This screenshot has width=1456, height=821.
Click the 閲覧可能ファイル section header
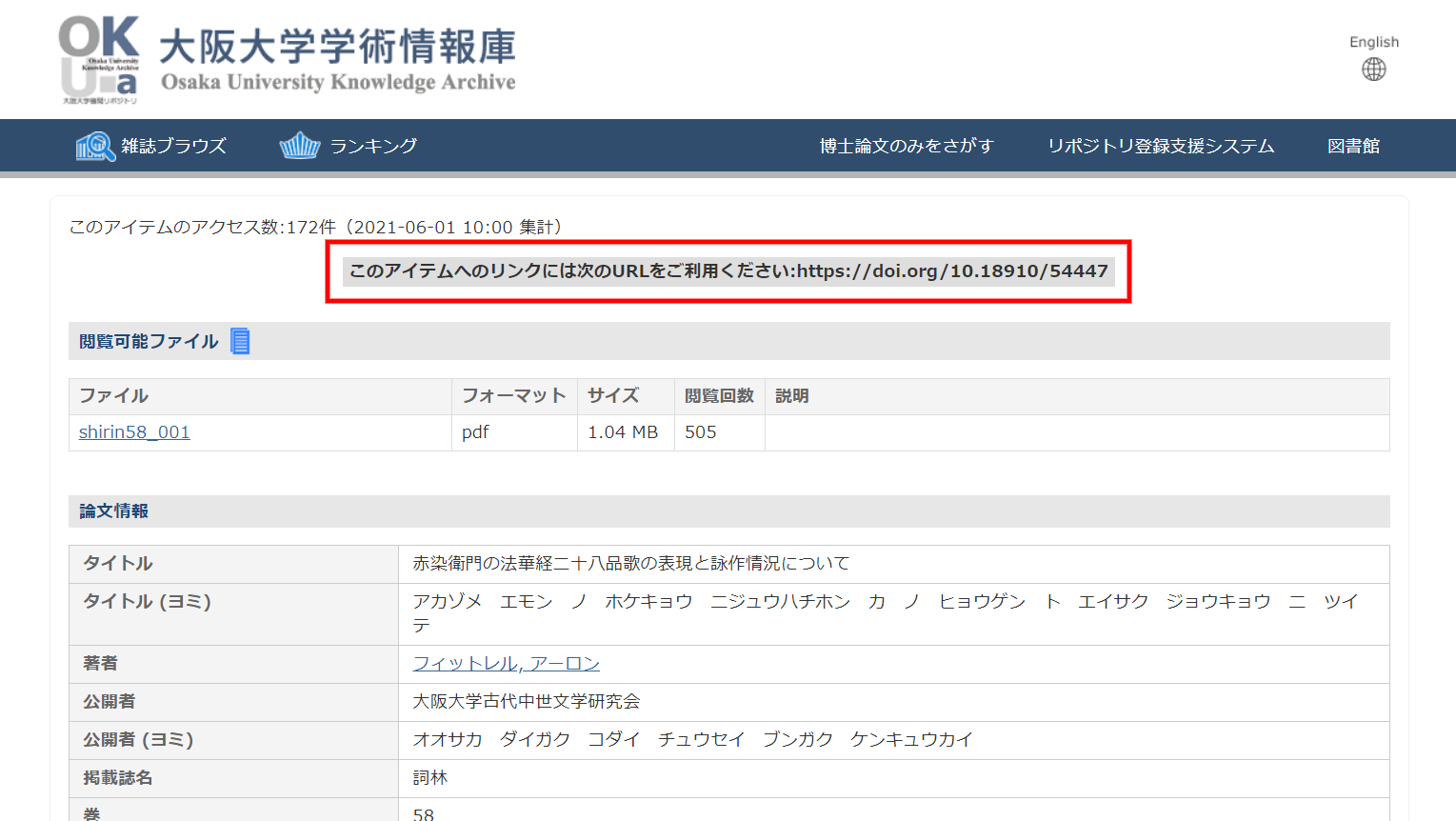click(x=149, y=341)
